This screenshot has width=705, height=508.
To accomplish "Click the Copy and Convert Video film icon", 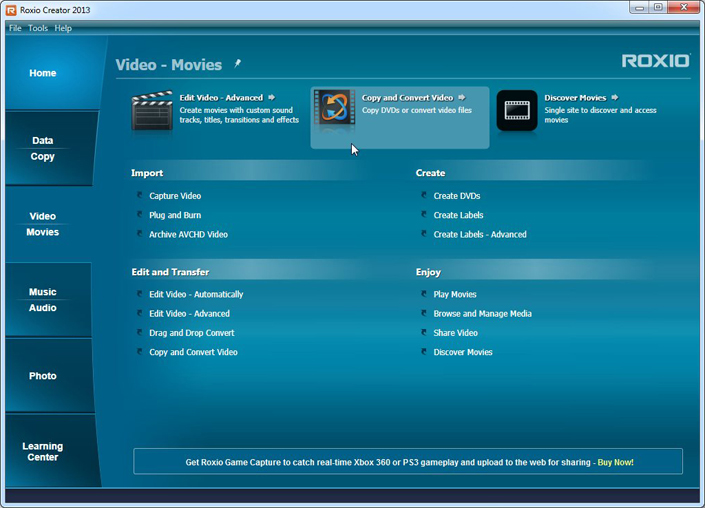I will pos(334,108).
